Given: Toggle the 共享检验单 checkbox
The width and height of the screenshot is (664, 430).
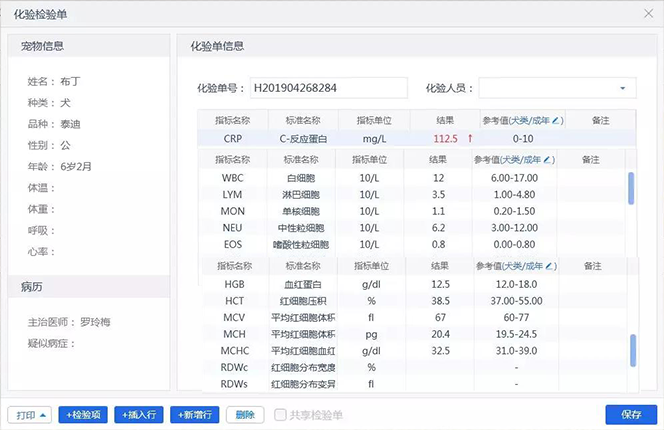Looking at the screenshot, I should (280, 415).
